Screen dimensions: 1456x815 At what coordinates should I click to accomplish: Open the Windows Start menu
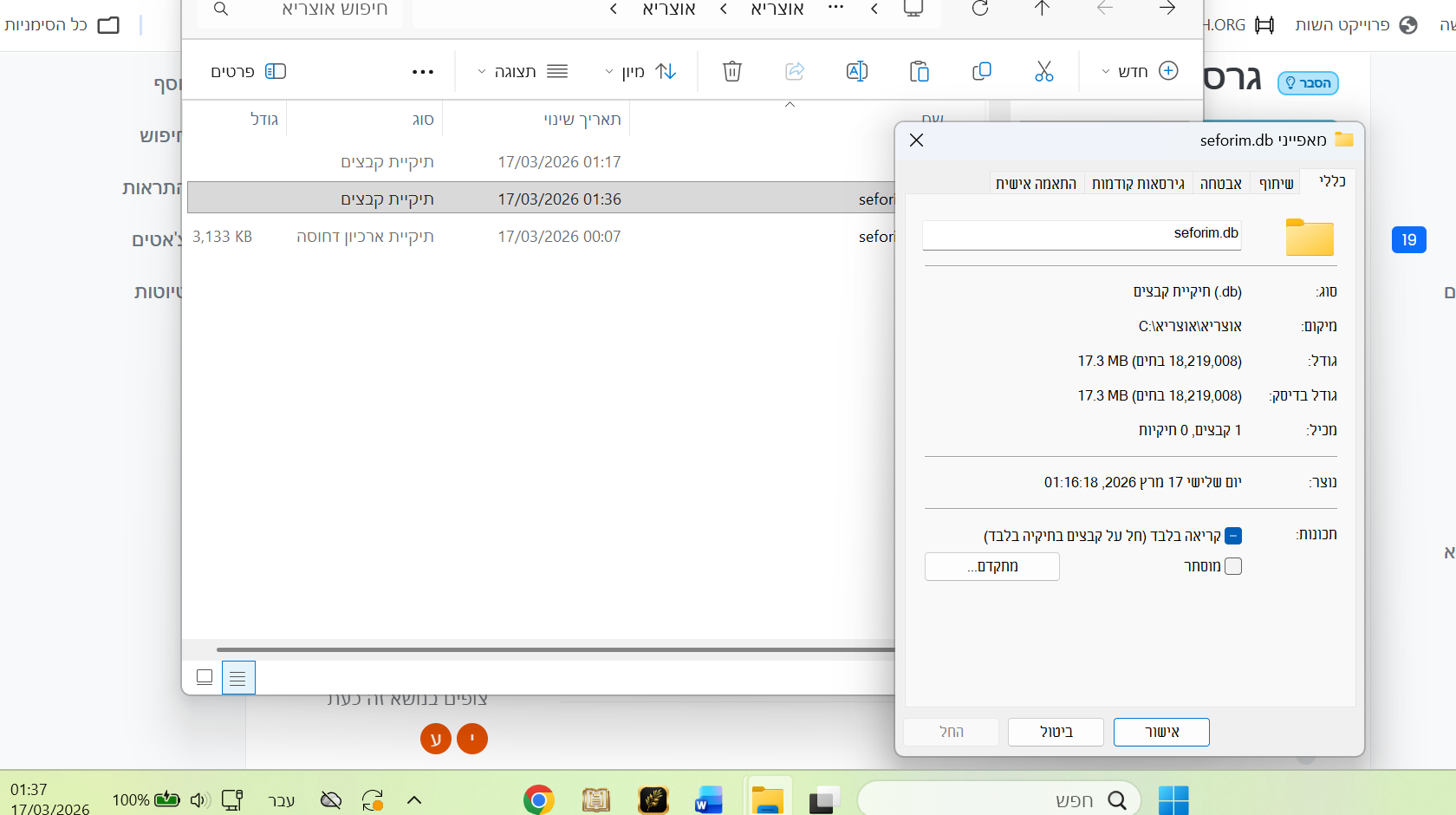1173,800
